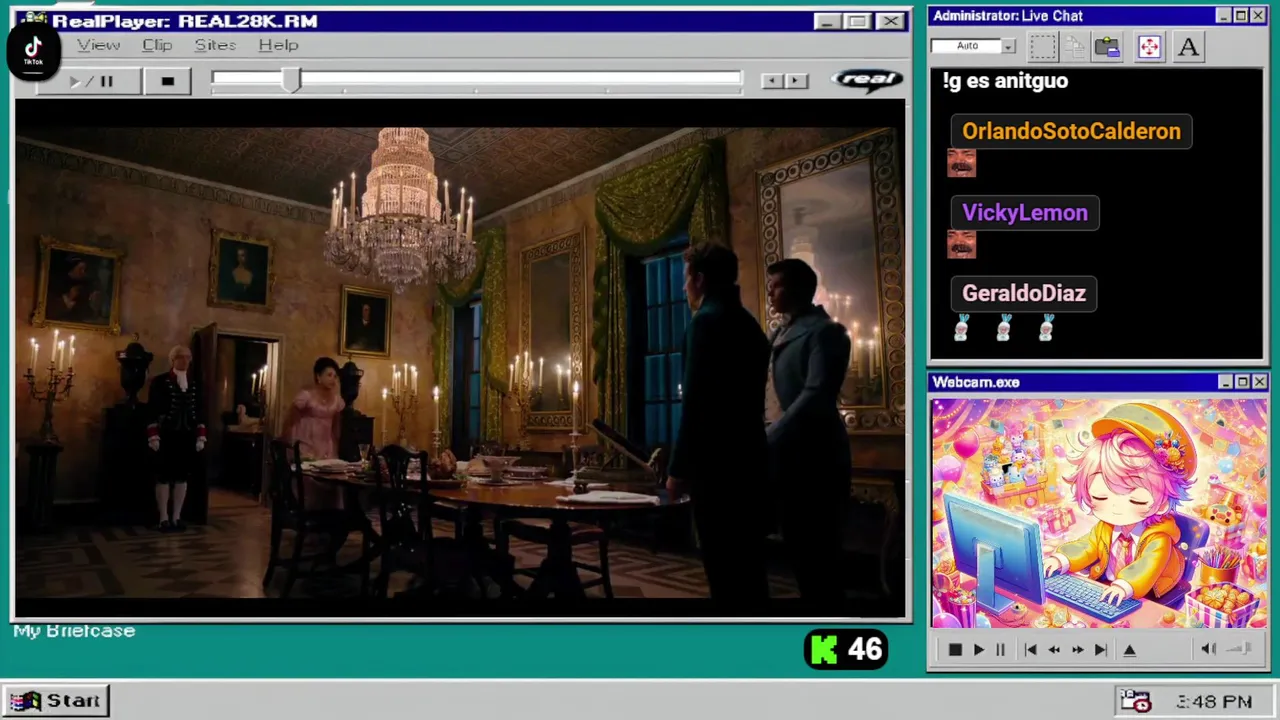Image resolution: width=1280 pixels, height=720 pixels.
Task: Click username GeraldoDiaz in Live Chat
Action: point(1024,293)
